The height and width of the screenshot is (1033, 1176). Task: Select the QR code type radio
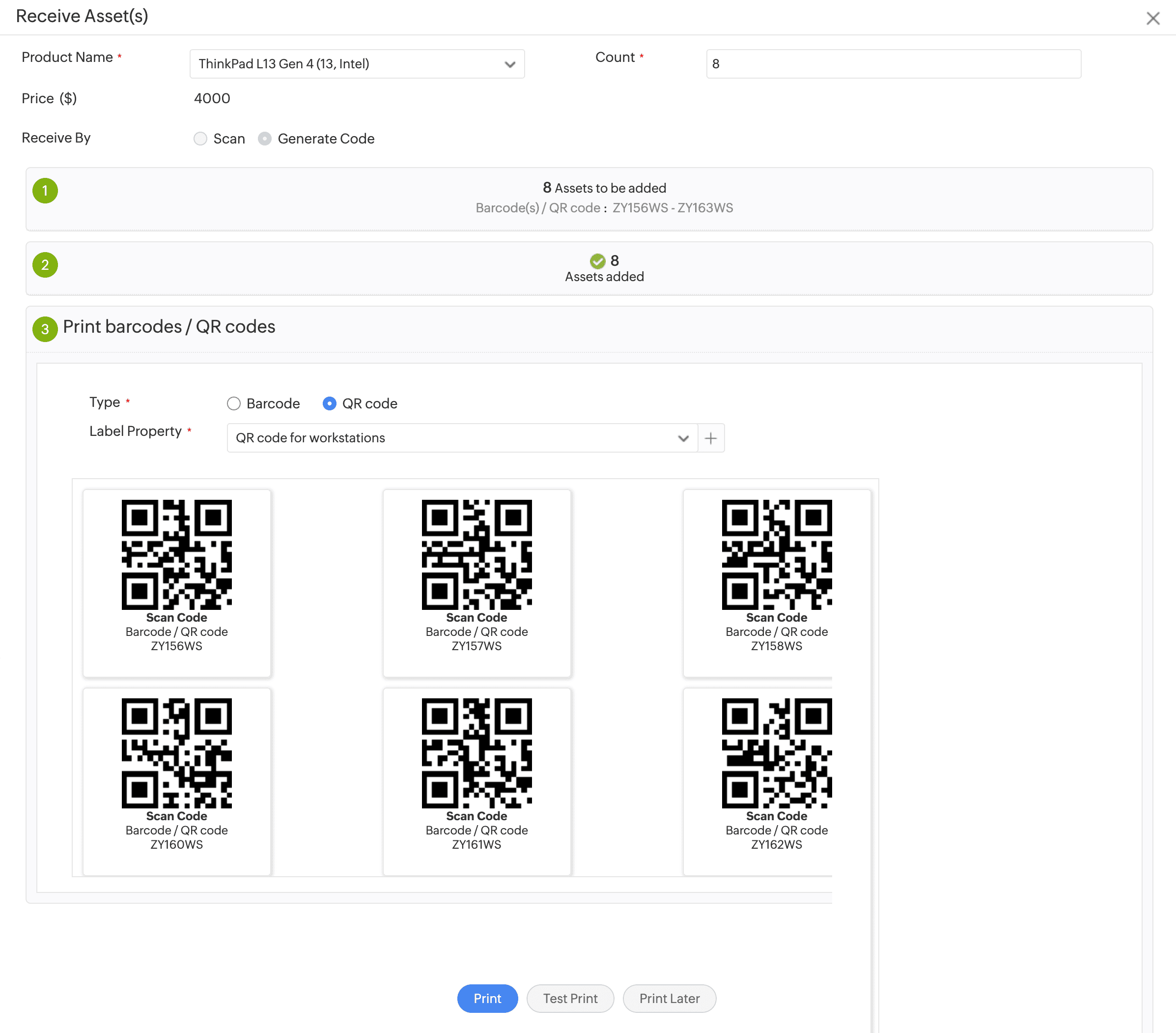[x=329, y=403]
